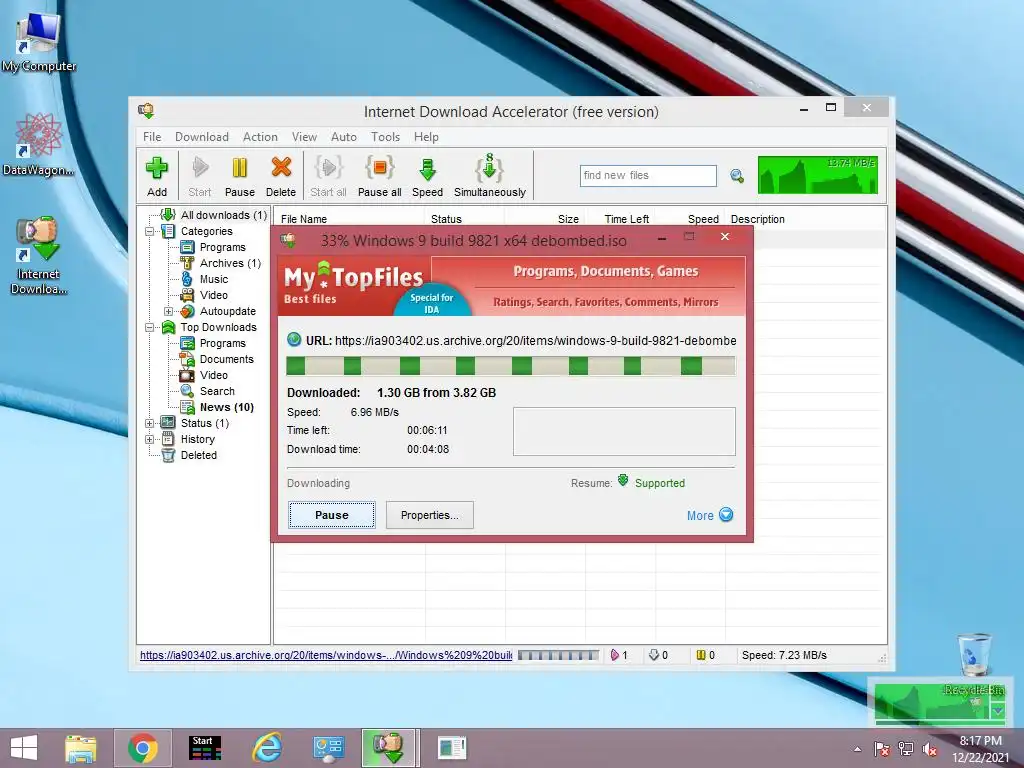The width and height of the screenshot is (1024, 768).
Task: Click the Delete toolbar icon
Action: [281, 176]
